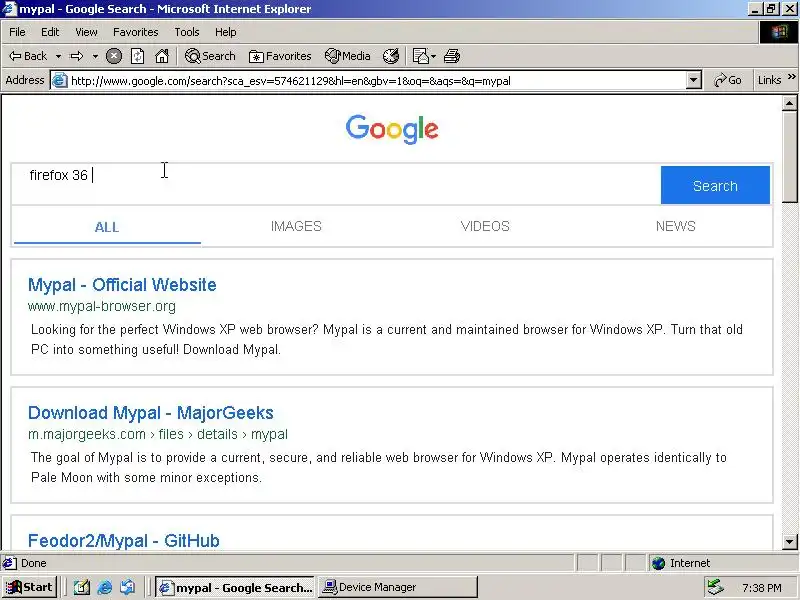Viewport: 800px width, 600px height.
Task: Open the Feodor2/Mypal - GitHub link
Action: (123, 540)
